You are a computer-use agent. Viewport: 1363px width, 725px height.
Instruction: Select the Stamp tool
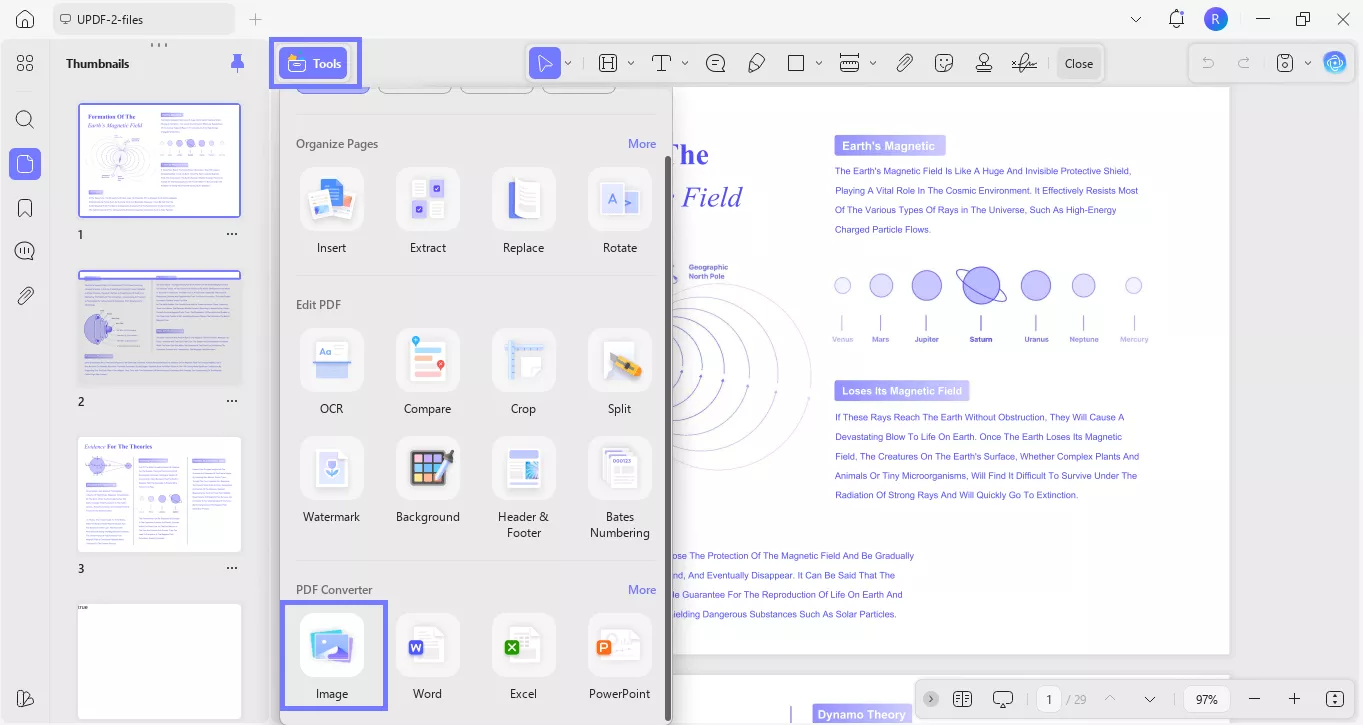click(x=984, y=63)
